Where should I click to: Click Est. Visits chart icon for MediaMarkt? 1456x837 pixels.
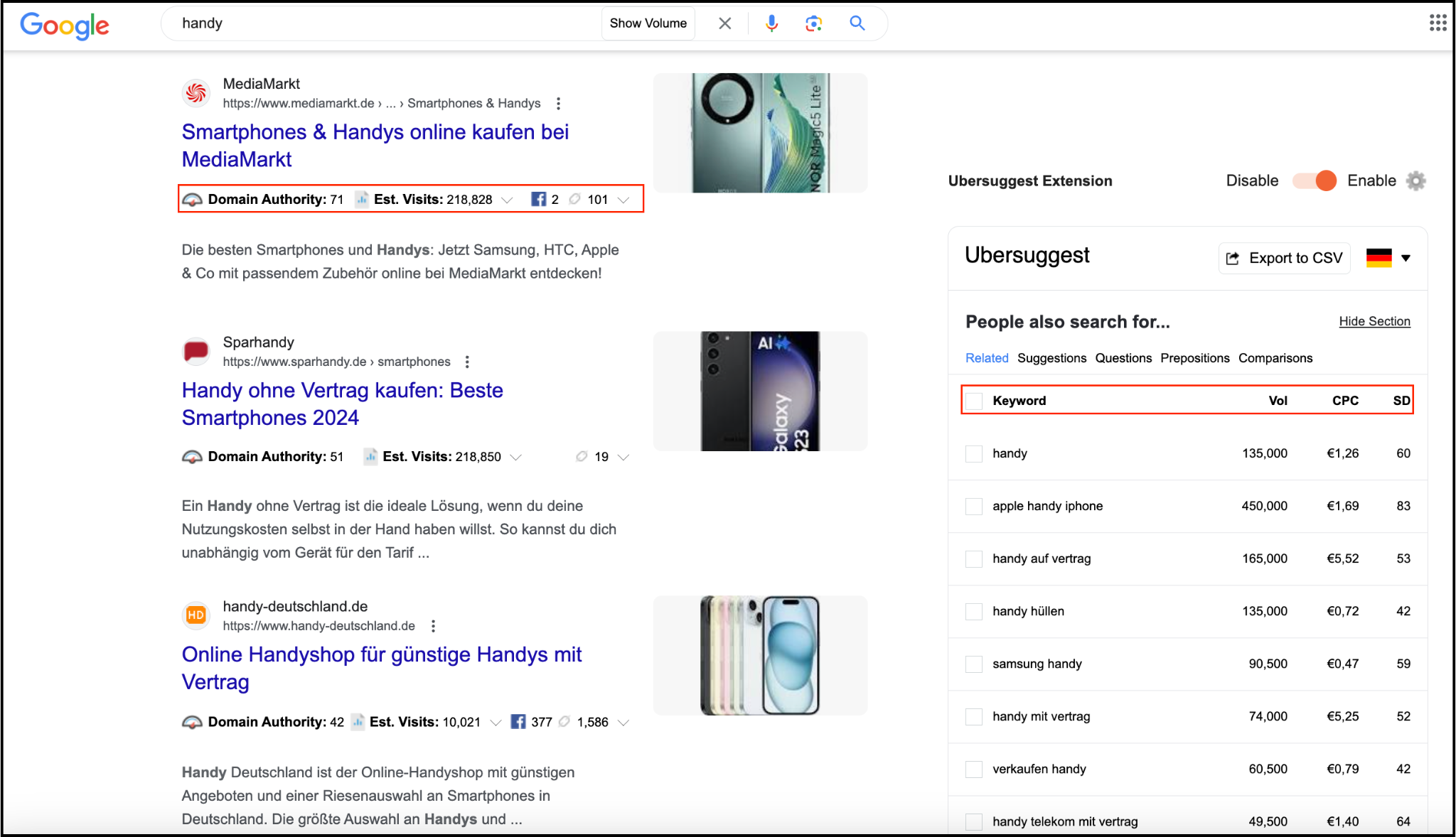click(362, 199)
